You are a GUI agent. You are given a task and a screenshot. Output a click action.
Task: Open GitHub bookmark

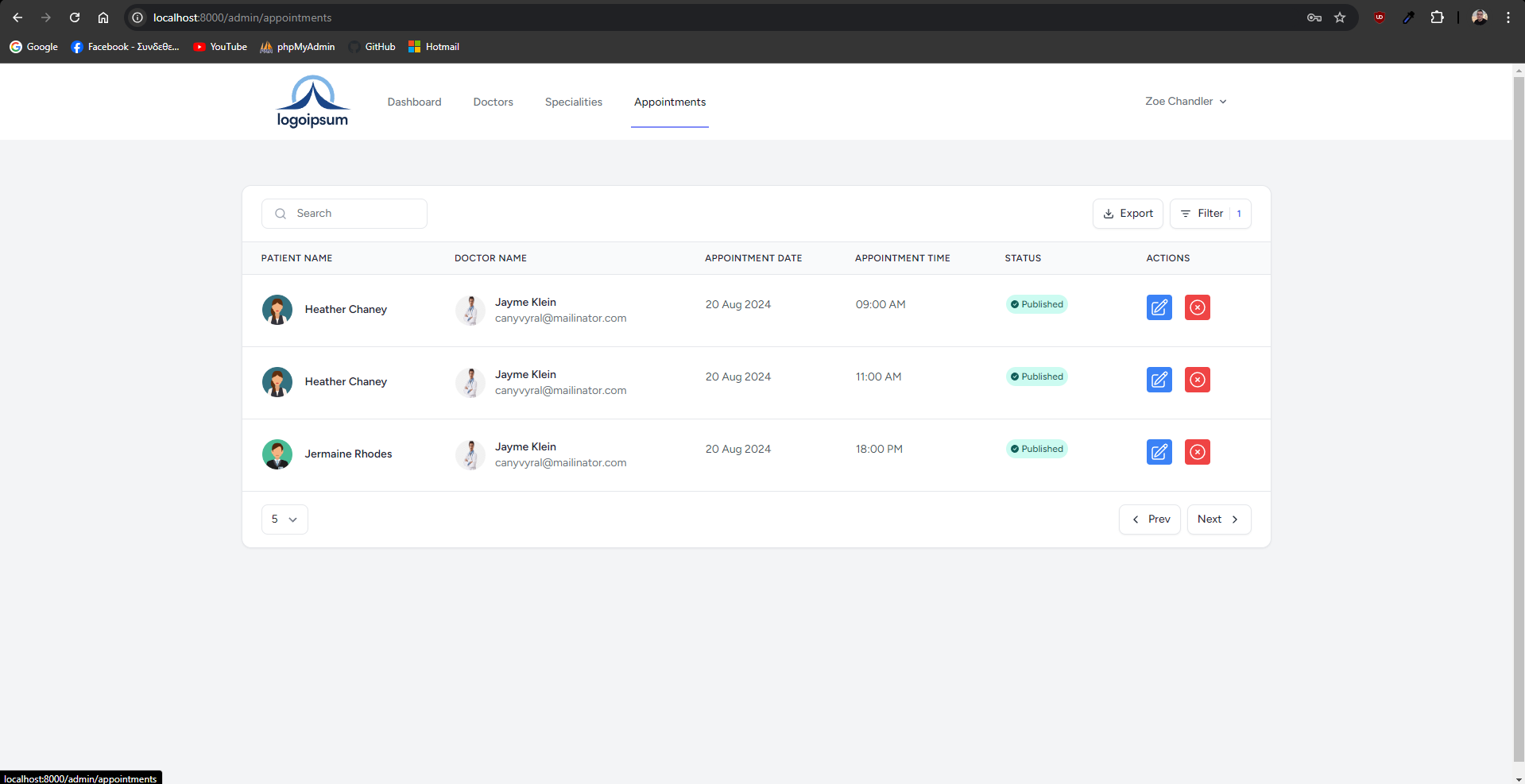click(x=372, y=47)
